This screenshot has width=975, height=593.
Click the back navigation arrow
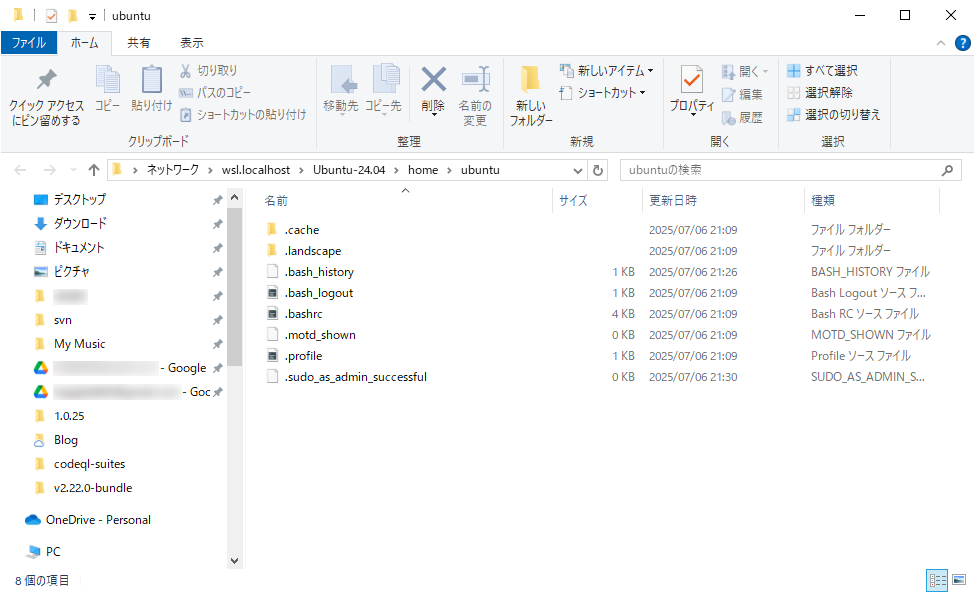21,170
